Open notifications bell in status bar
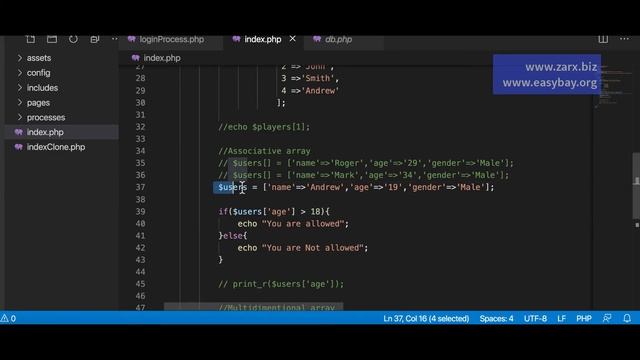Screen dimensions: 640x360 point(627,318)
